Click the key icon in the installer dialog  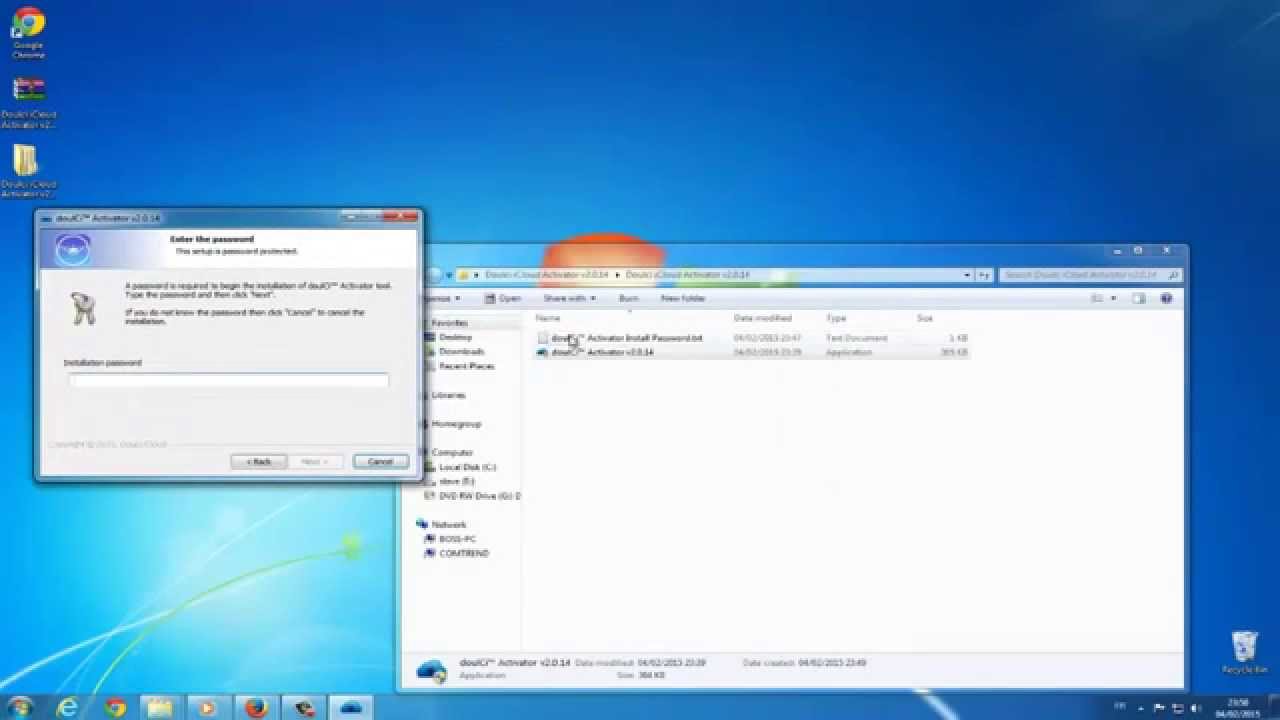[83, 308]
